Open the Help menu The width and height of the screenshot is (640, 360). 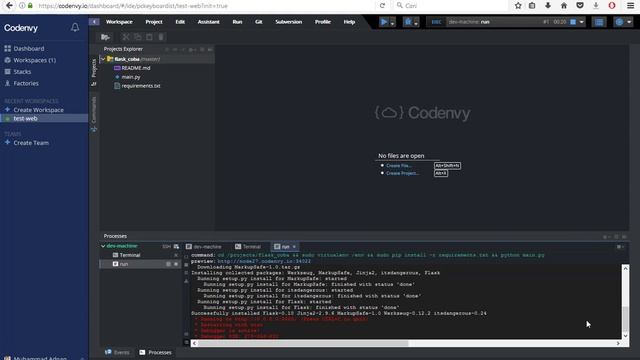[349, 22]
